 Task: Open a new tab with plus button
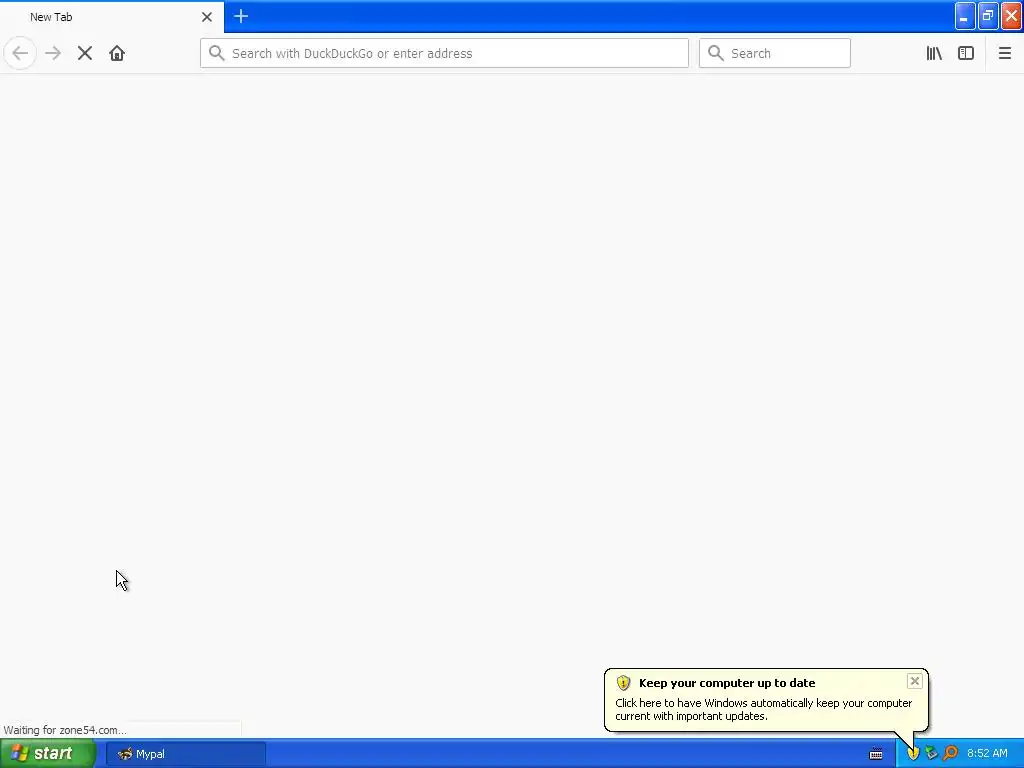coord(241,16)
